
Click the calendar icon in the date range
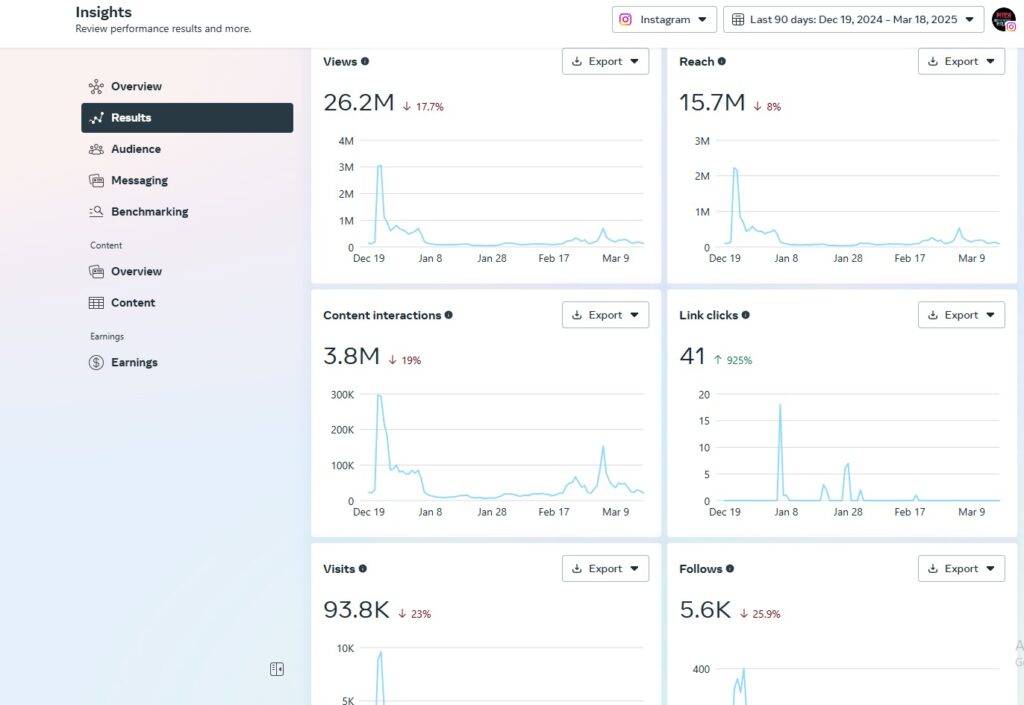coord(738,20)
